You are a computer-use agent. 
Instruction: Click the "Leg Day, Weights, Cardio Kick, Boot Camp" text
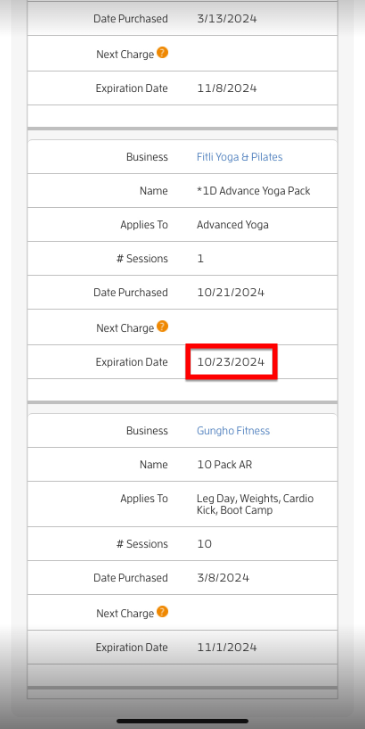(x=255, y=504)
